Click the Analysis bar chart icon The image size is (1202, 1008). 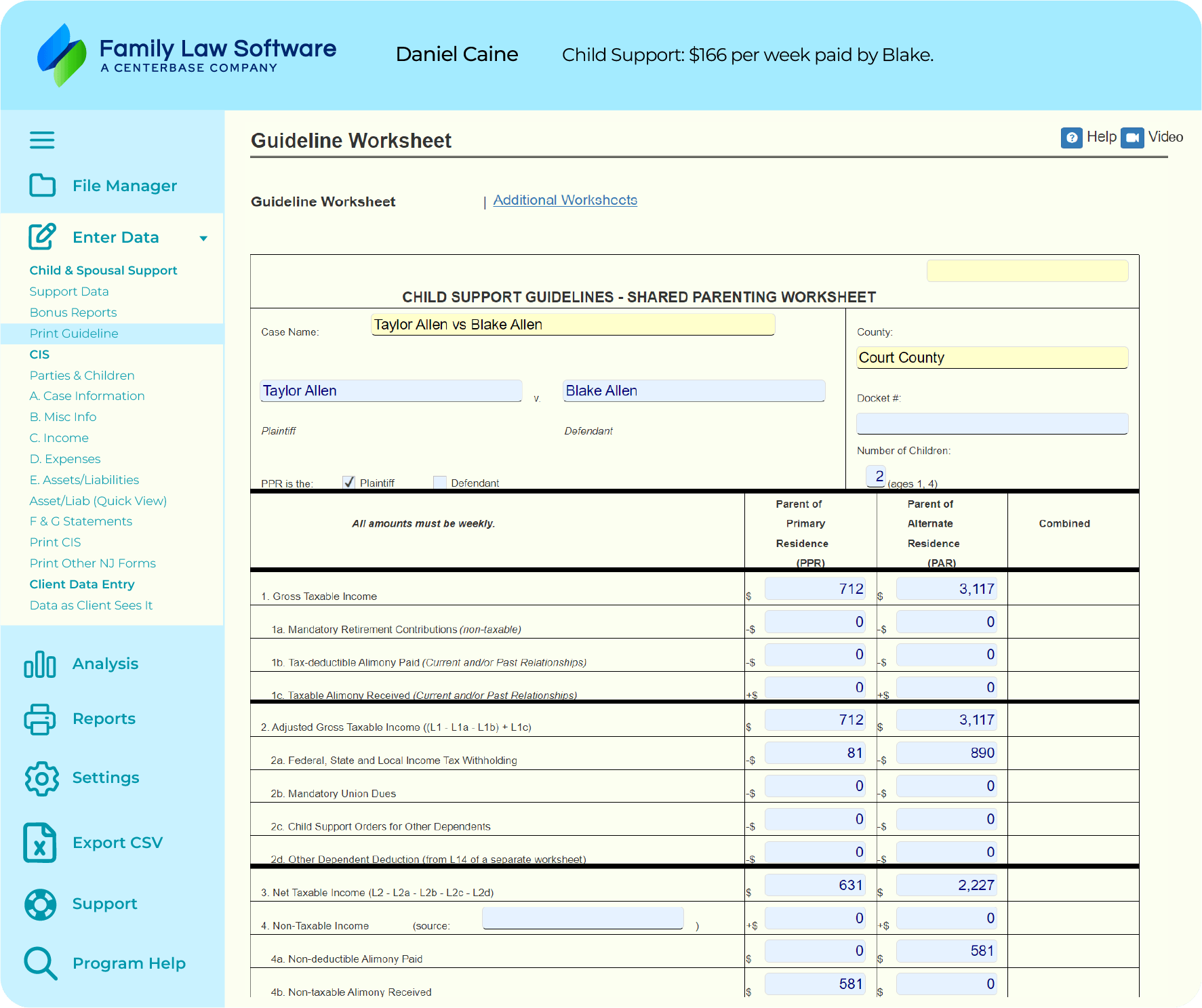pyautogui.click(x=40, y=664)
